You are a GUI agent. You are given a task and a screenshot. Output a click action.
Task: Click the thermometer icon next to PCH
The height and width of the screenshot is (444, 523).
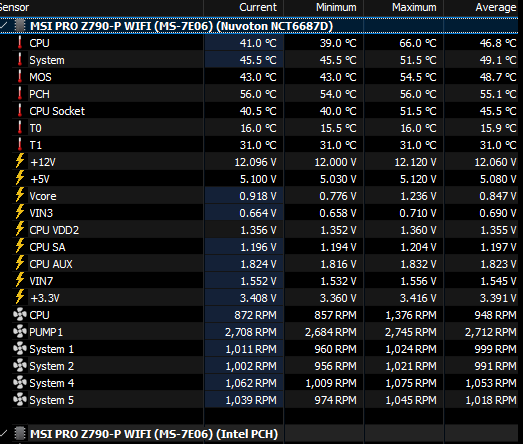coord(20,94)
